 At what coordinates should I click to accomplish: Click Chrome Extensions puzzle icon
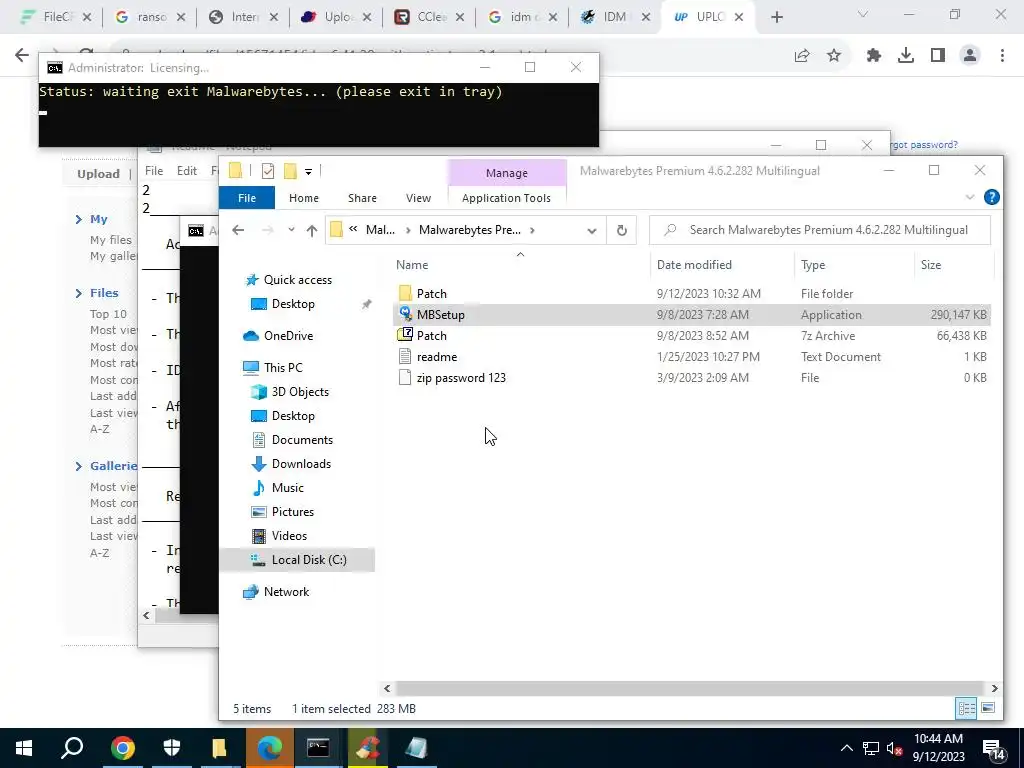[873, 56]
